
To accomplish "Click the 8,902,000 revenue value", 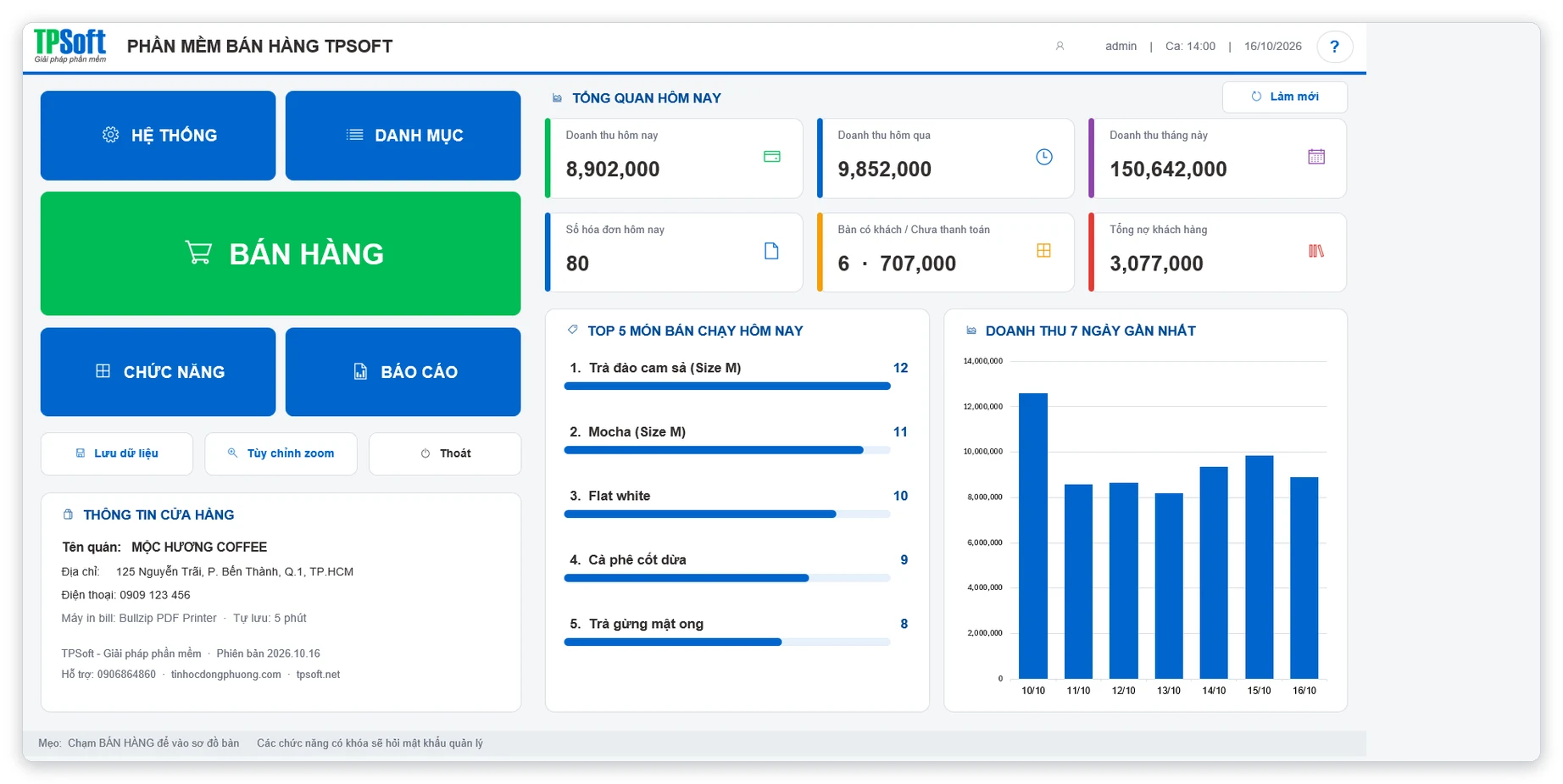I will click(613, 170).
